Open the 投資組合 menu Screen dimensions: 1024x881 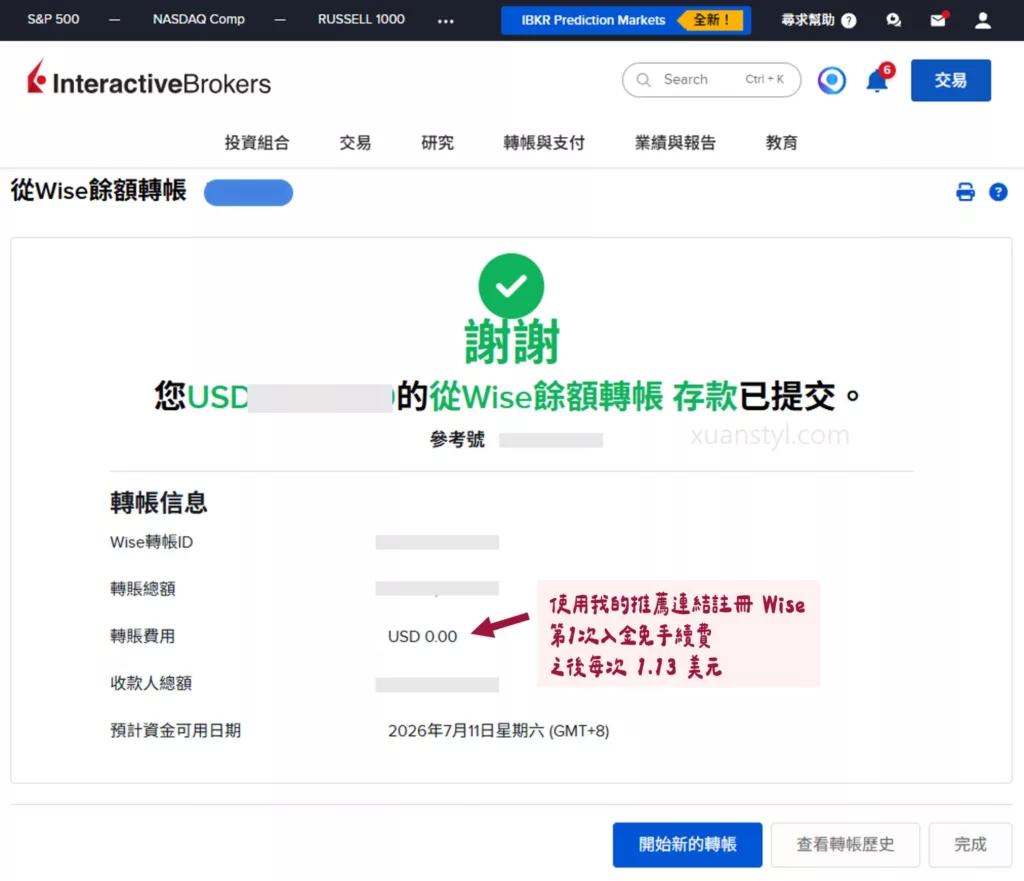coord(257,142)
